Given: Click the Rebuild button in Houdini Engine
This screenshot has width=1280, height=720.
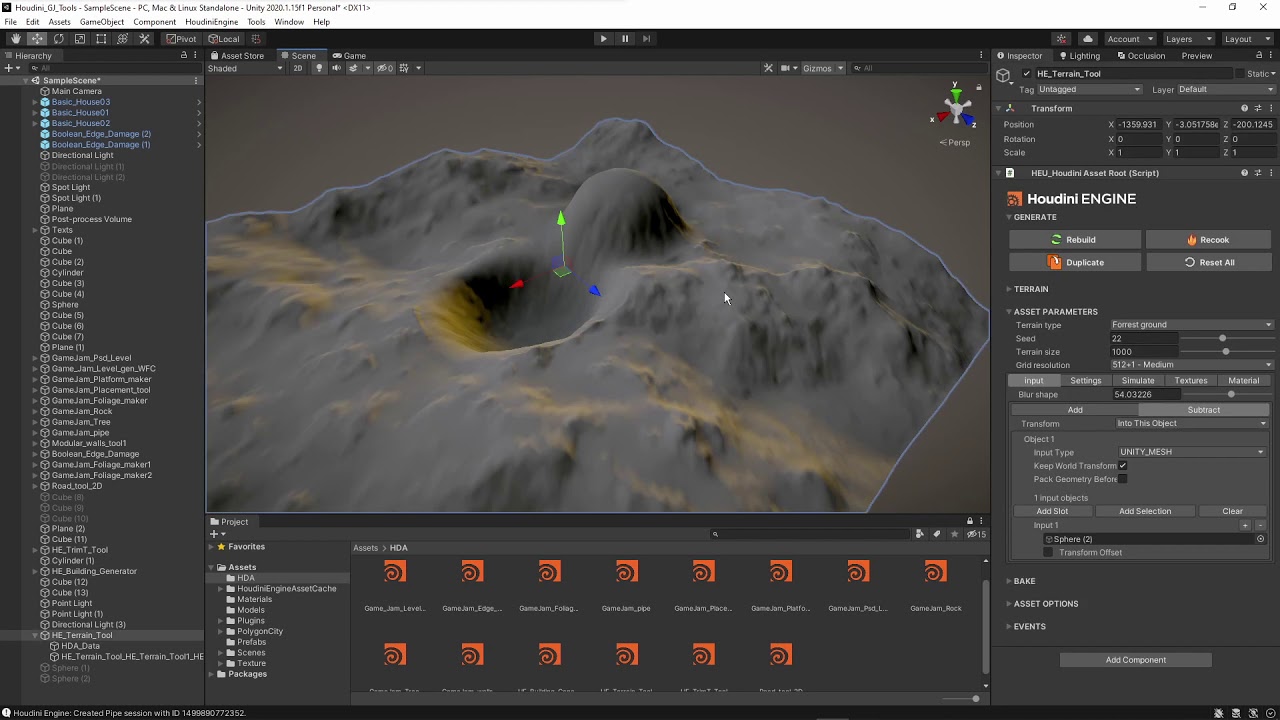Looking at the screenshot, I should (1074, 240).
